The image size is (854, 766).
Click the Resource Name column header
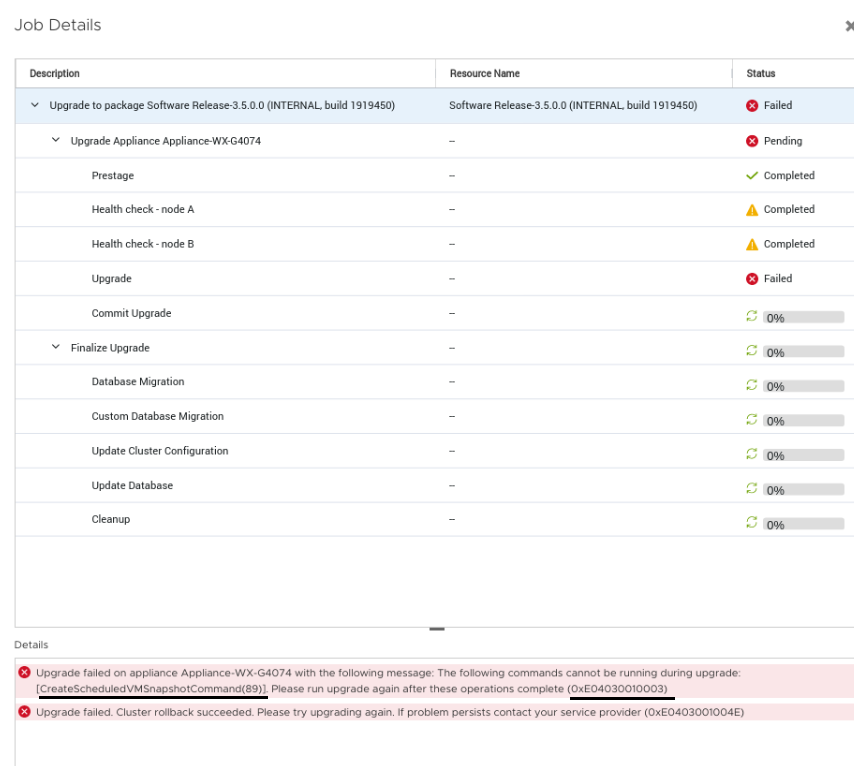[x=484, y=74]
